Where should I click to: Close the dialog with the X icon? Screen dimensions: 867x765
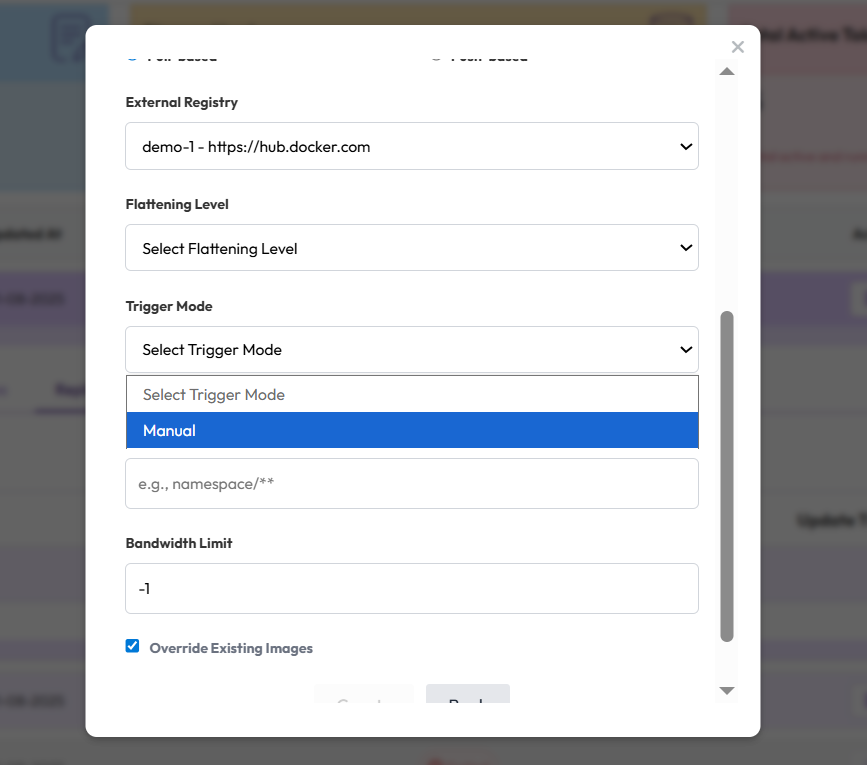(738, 47)
